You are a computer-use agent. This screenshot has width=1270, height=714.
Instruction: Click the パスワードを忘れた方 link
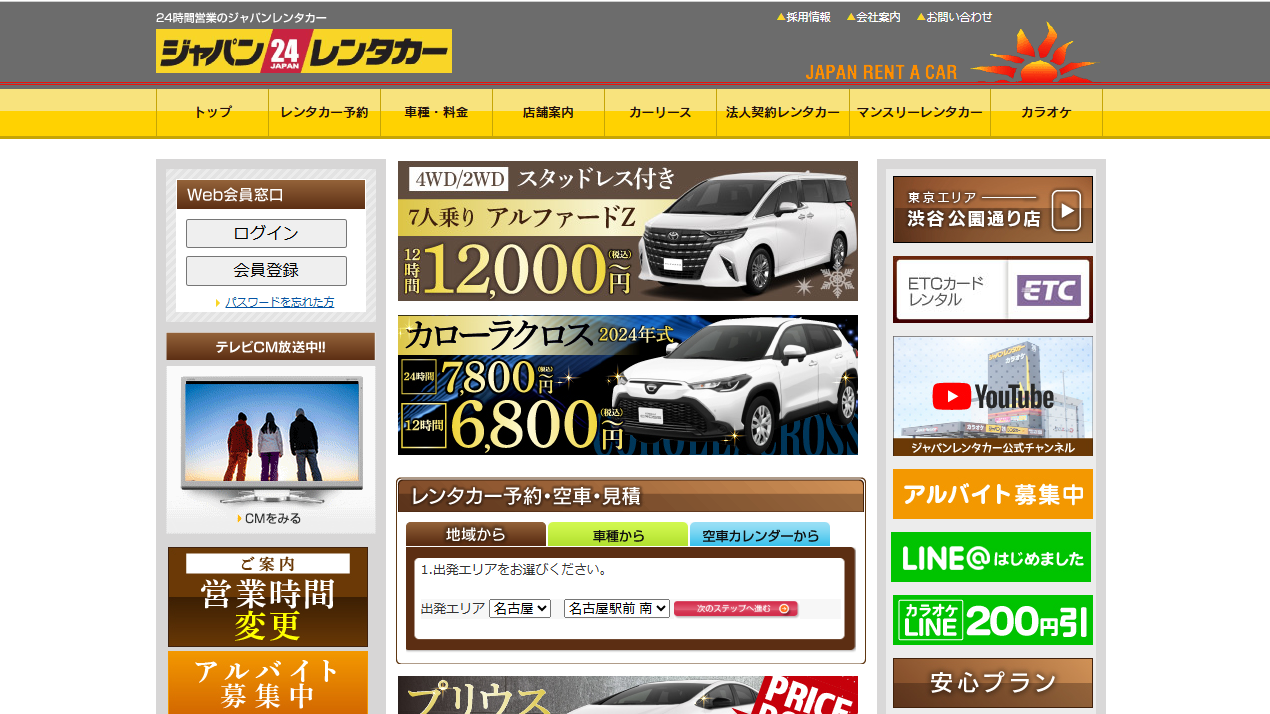279,302
